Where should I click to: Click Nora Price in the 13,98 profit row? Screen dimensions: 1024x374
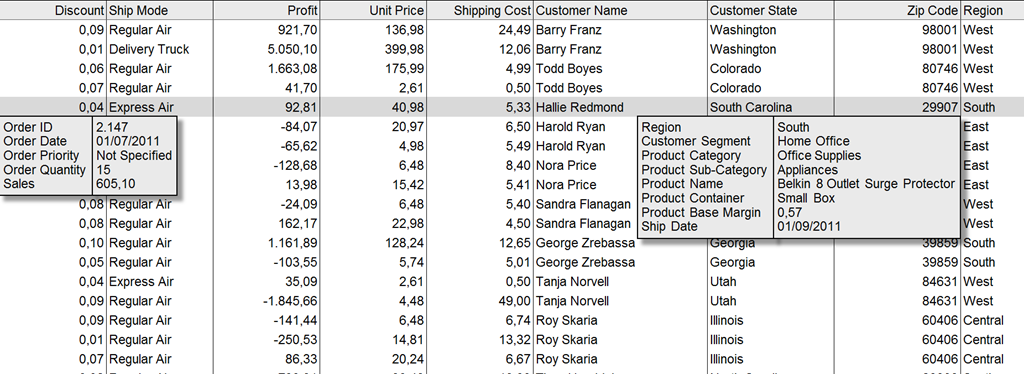point(566,185)
